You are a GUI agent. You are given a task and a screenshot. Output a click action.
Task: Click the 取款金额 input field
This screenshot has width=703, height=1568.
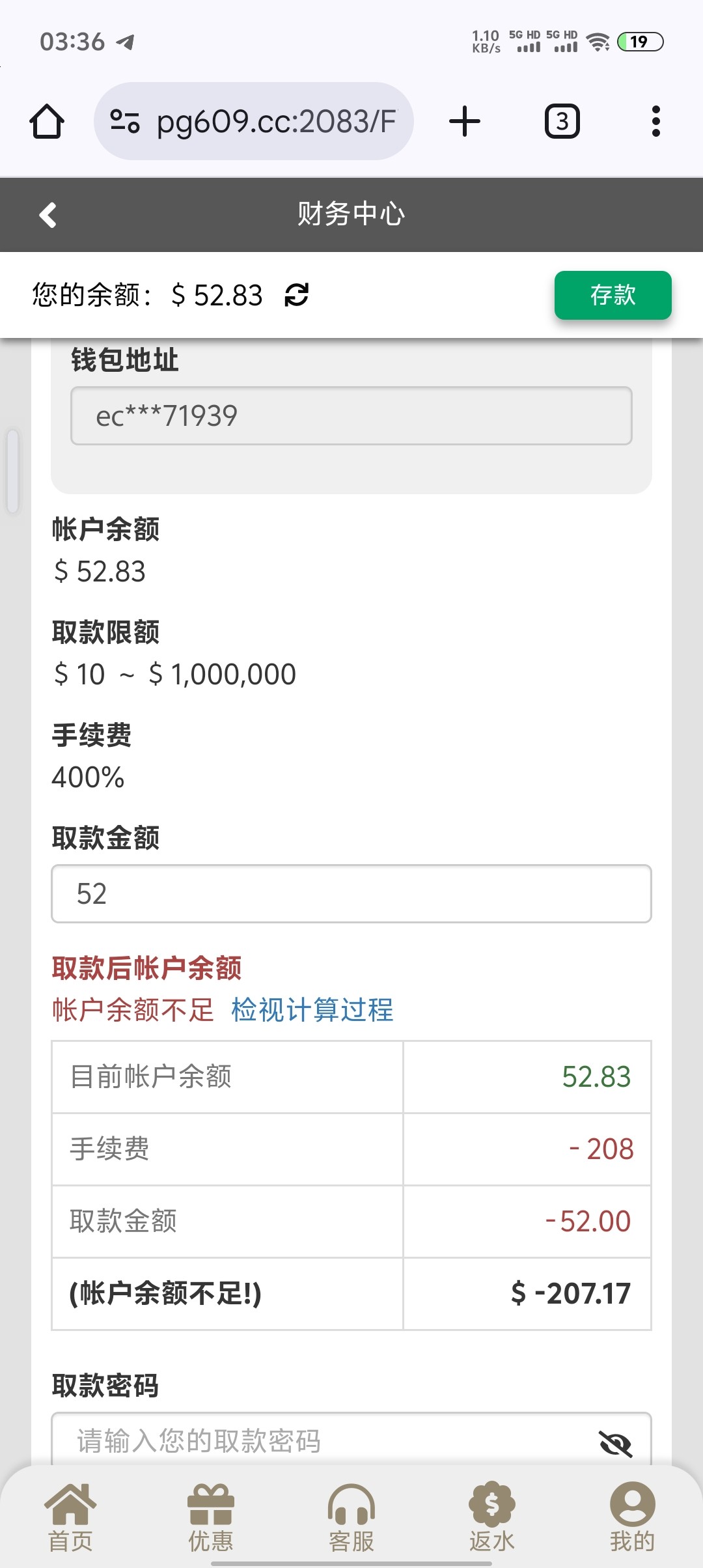pyautogui.click(x=351, y=894)
